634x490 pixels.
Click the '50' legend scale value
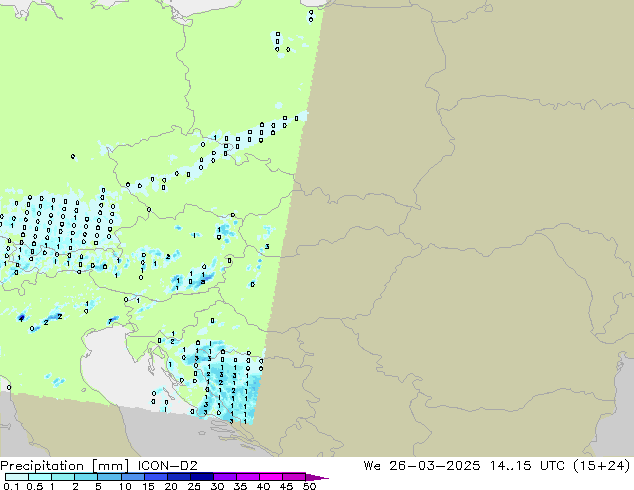[309, 486]
